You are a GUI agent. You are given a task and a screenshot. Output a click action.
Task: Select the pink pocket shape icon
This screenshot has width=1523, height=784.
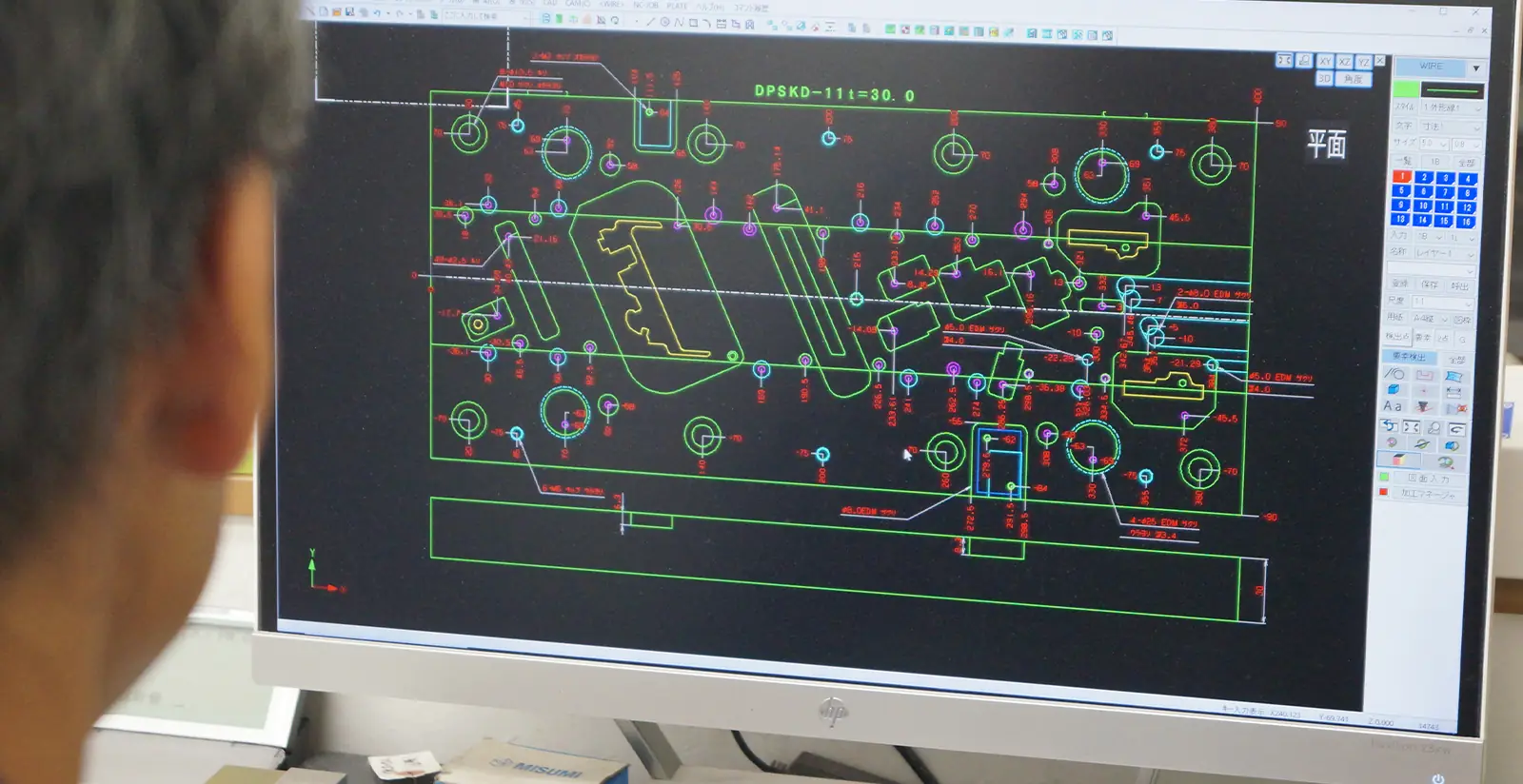[x=1425, y=375]
